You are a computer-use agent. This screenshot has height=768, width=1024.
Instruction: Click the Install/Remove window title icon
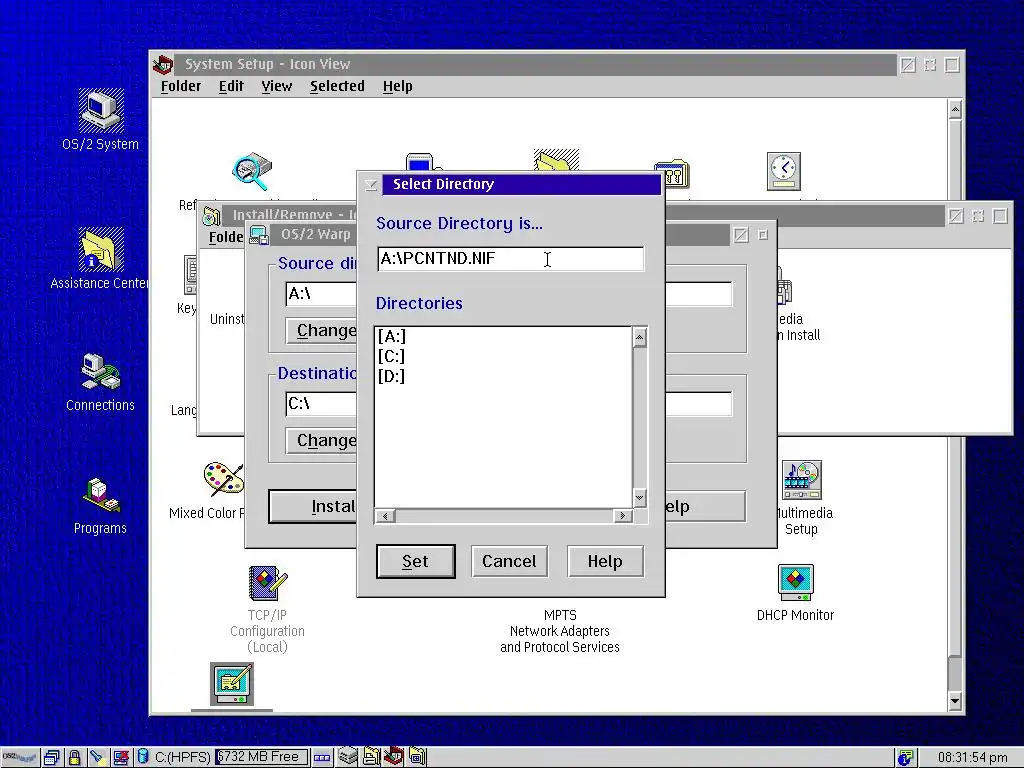click(x=211, y=216)
